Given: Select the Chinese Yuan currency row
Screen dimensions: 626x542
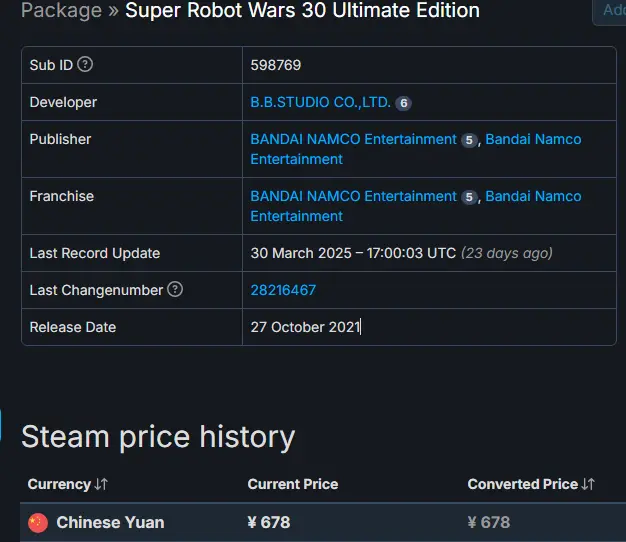Looking at the screenshot, I should pyautogui.click(x=323, y=522).
